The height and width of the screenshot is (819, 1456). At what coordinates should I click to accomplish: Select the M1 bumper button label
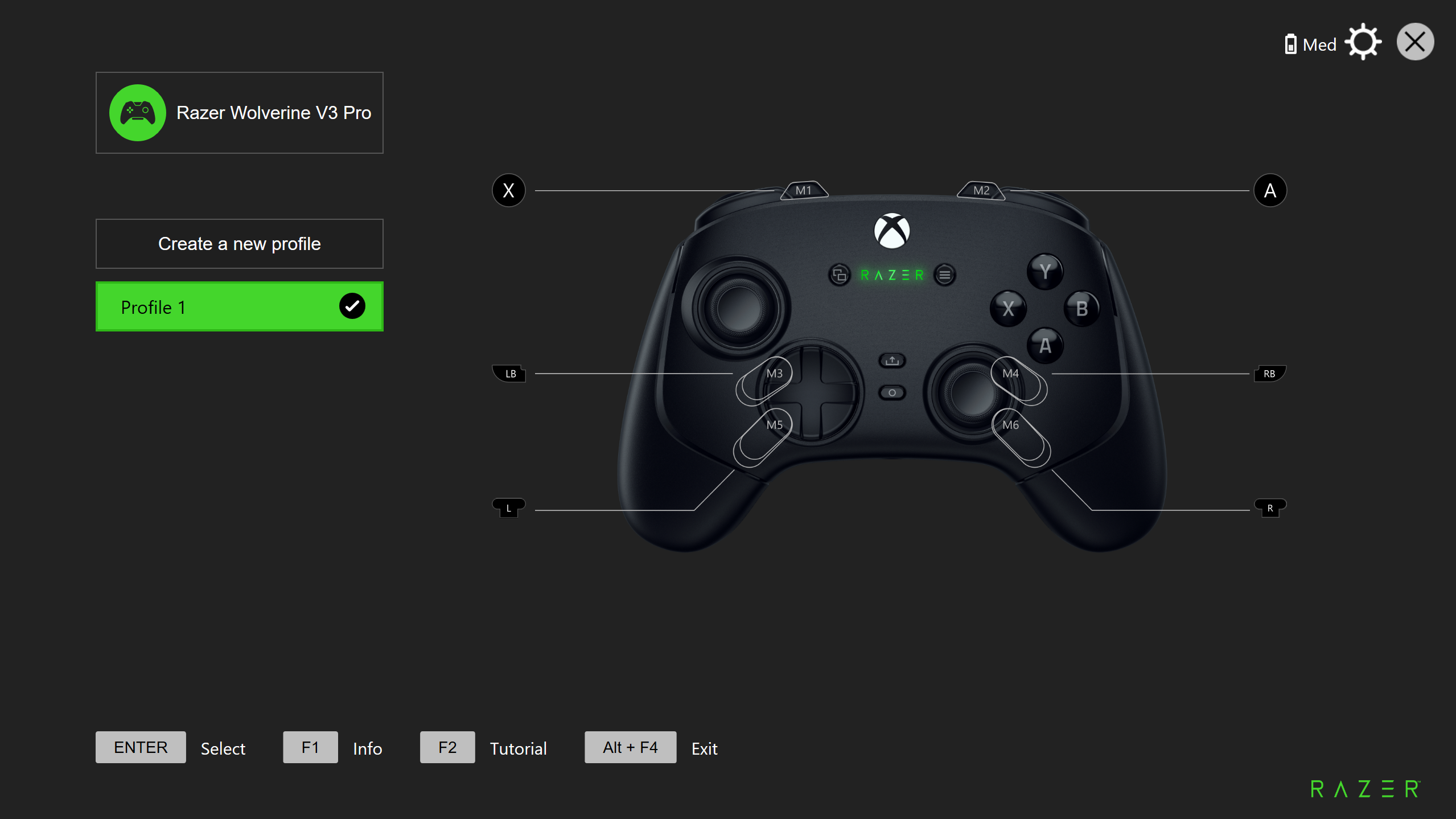pos(804,190)
